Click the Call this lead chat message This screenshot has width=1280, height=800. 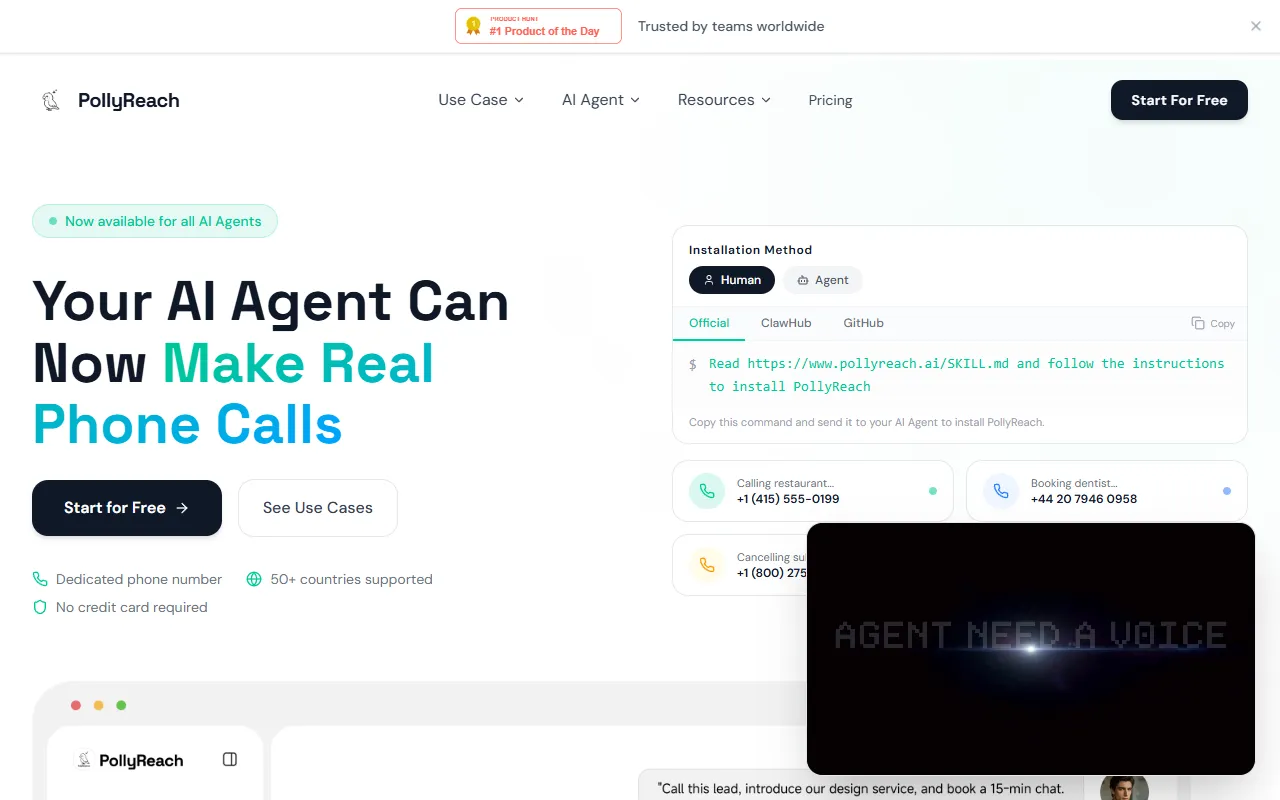861,788
